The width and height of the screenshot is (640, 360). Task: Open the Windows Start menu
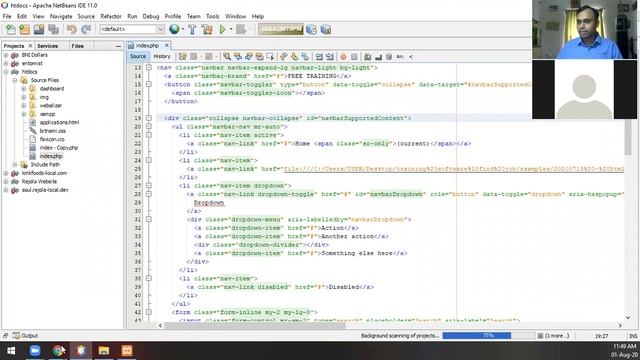pos(11,351)
